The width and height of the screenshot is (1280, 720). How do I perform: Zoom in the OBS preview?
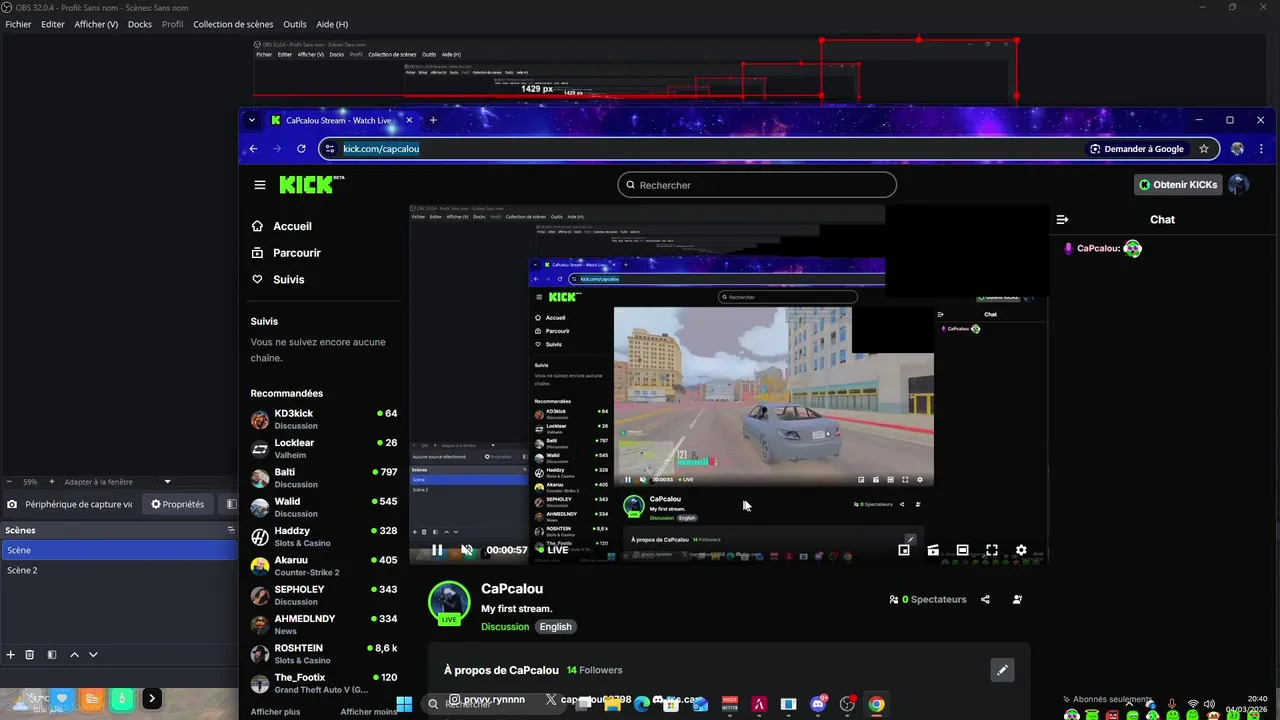[51, 482]
